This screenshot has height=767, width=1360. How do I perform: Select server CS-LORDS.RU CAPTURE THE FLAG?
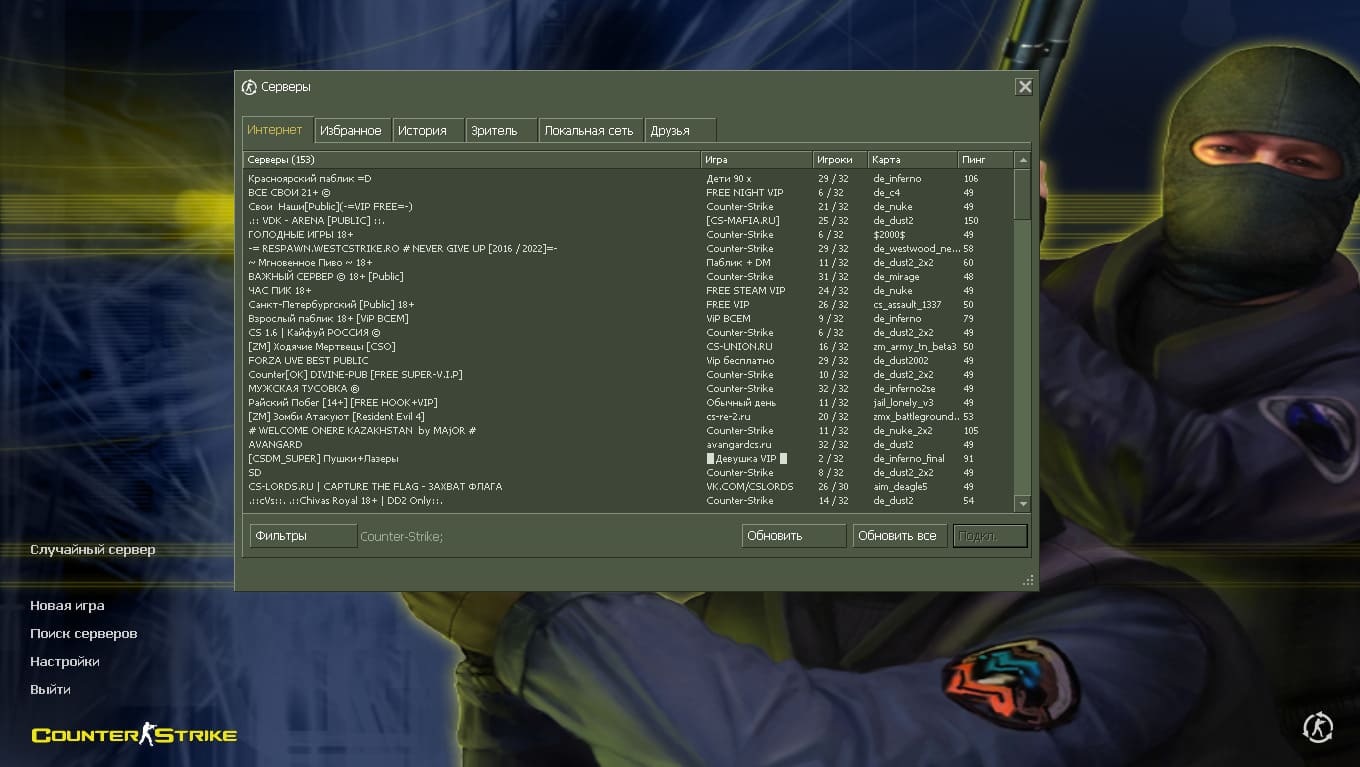point(629,487)
